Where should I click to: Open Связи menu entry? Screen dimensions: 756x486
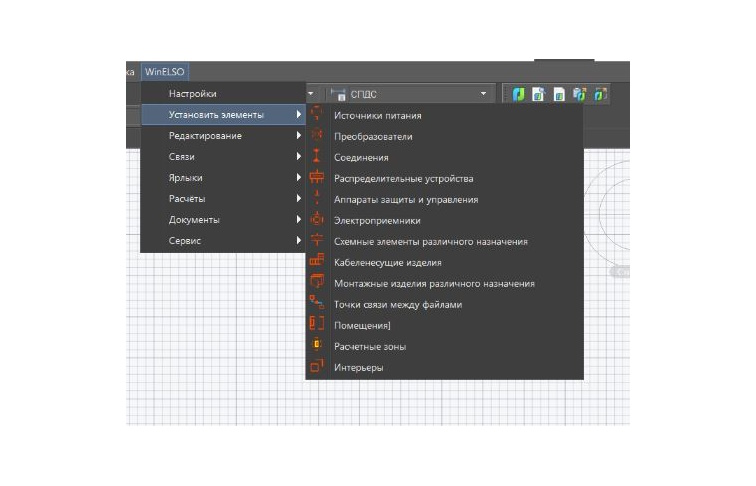pyautogui.click(x=223, y=157)
